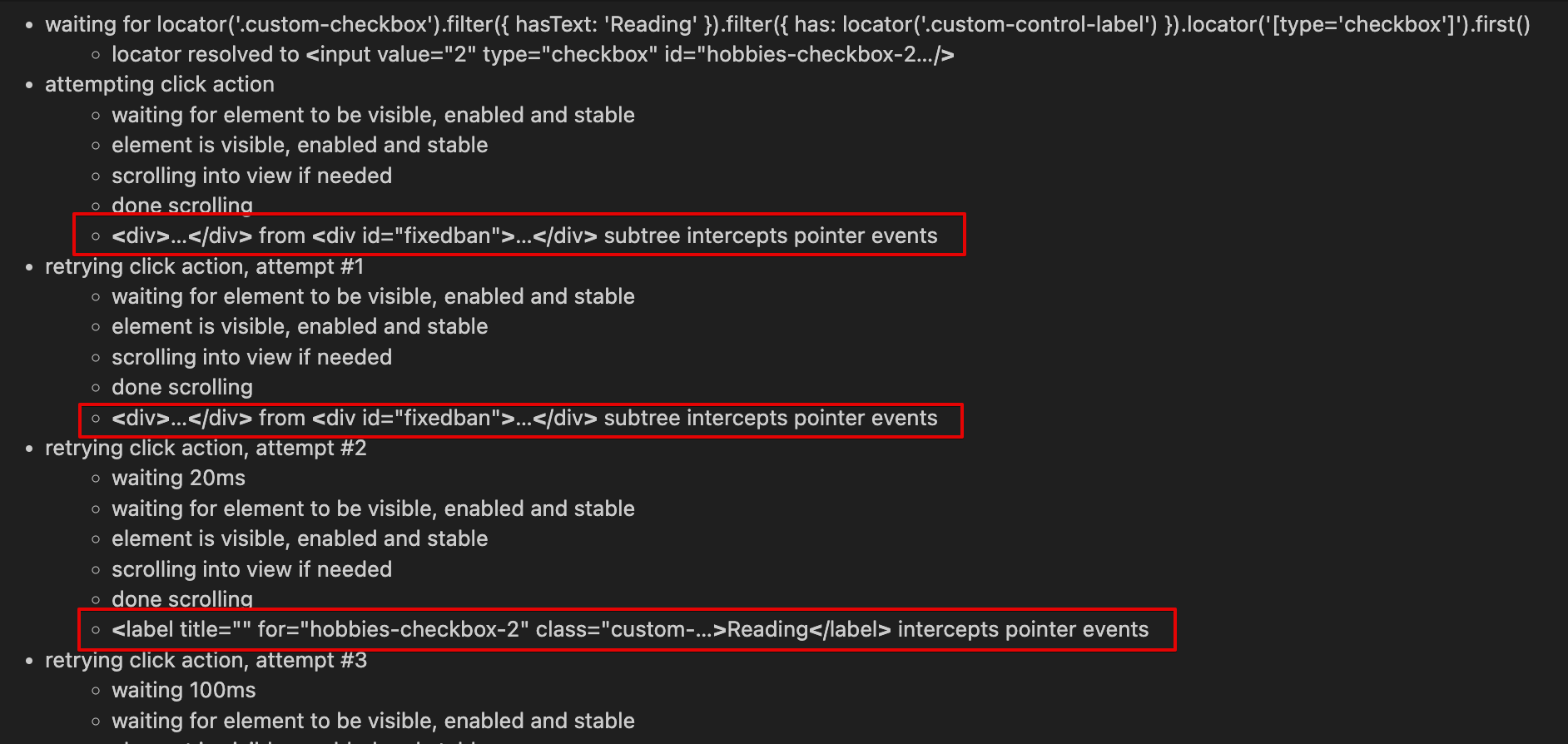
Task: Click "done scrolling" under attempt #1
Action: [x=182, y=387]
